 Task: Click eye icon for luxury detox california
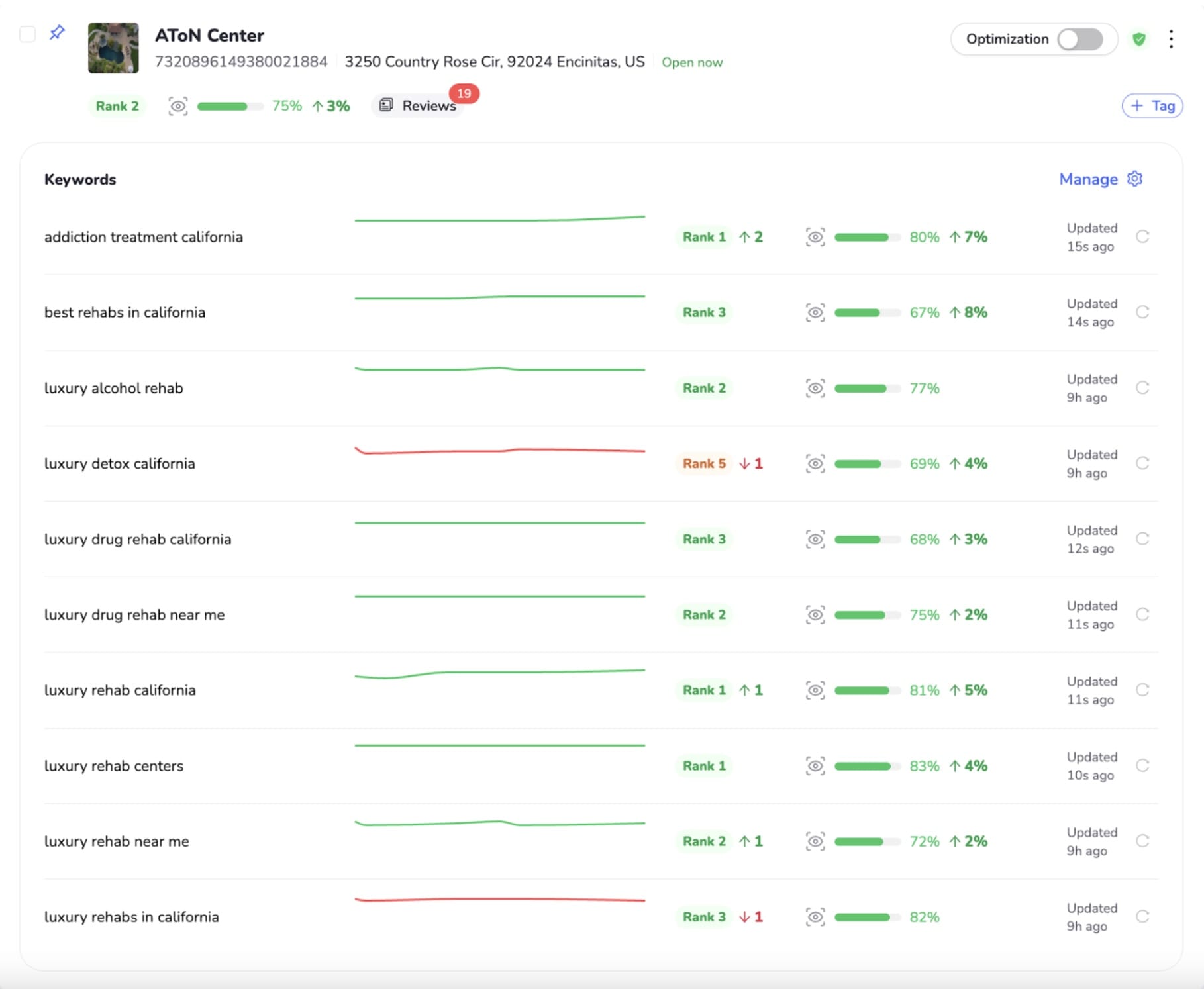click(x=815, y=463)
